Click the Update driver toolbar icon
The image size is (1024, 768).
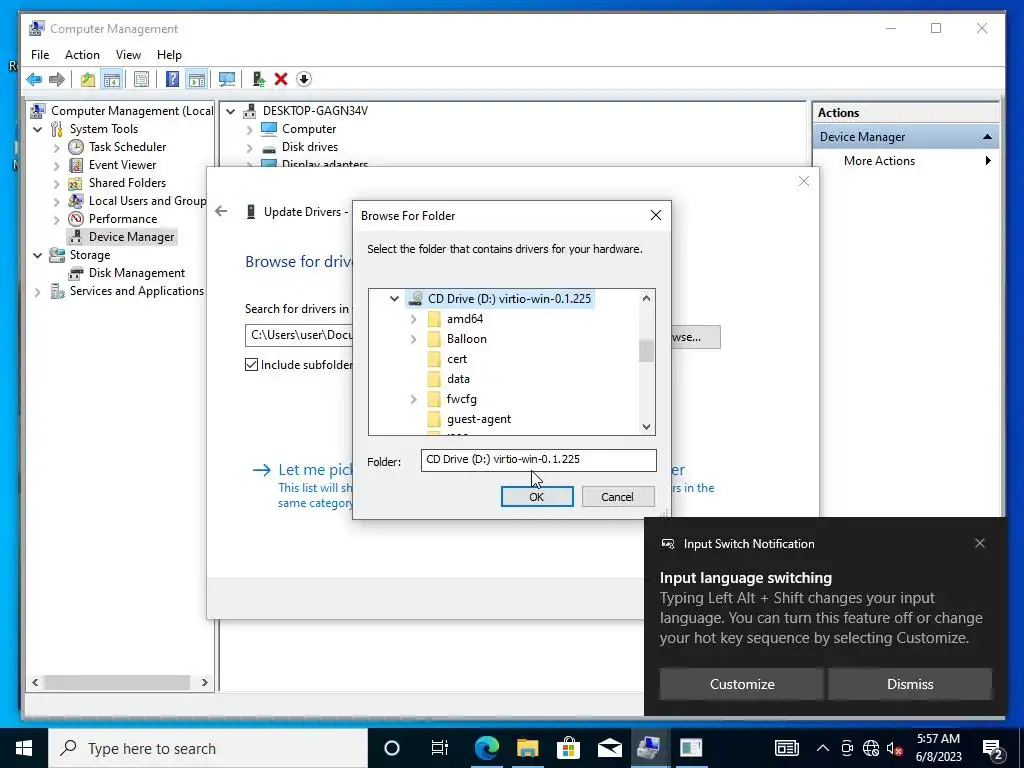(259, 80)
